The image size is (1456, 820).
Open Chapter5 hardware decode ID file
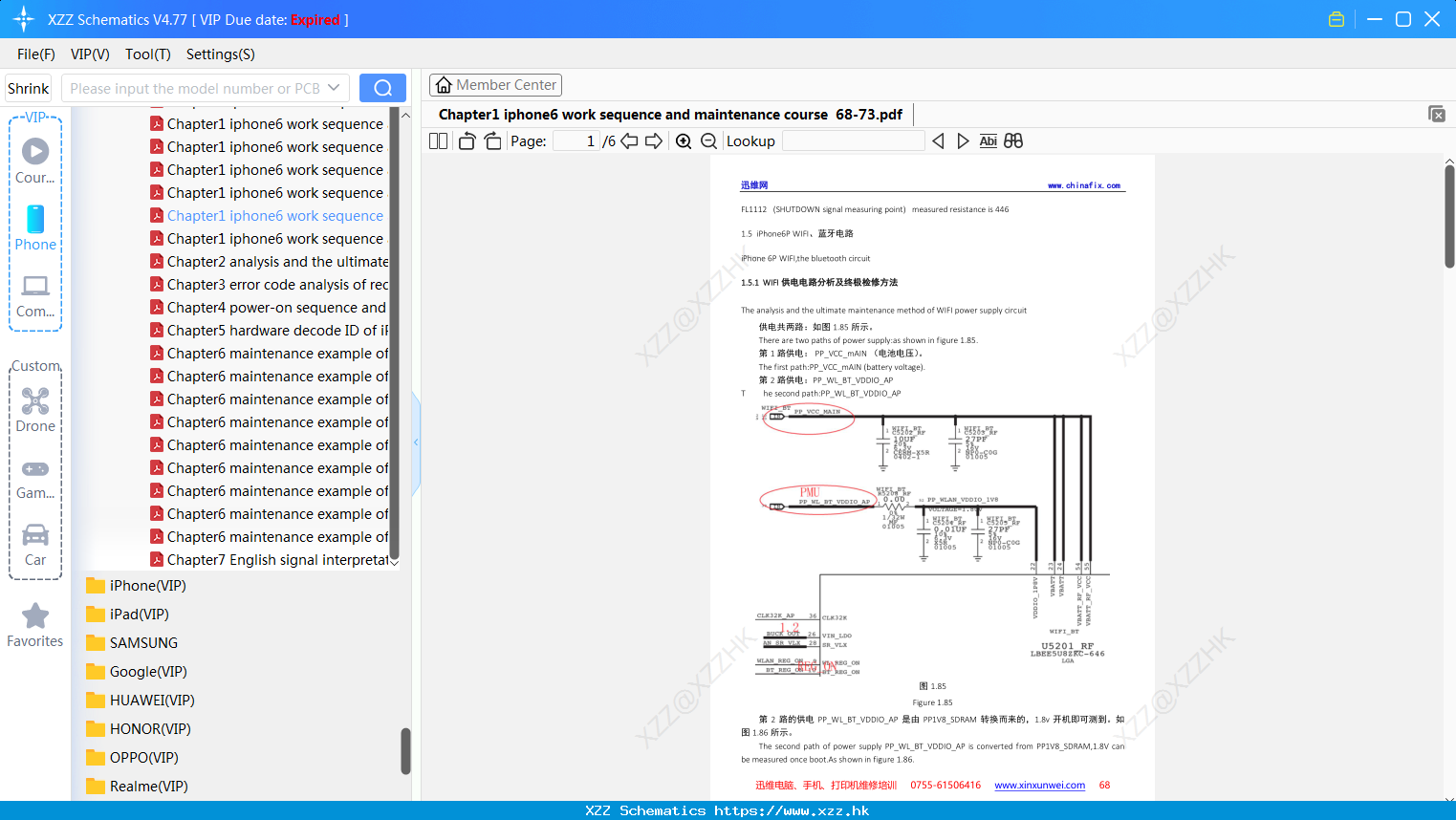[x=270, y=331]
